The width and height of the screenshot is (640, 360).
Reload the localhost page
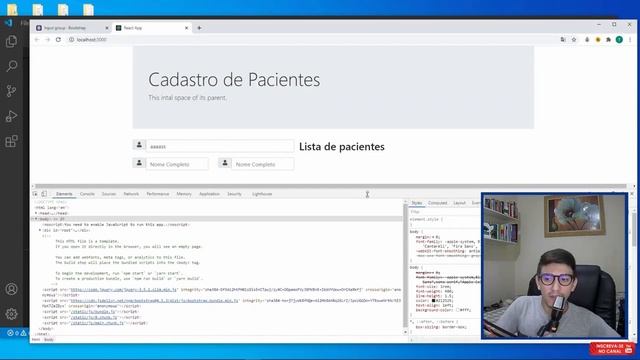tap(58, 40)
